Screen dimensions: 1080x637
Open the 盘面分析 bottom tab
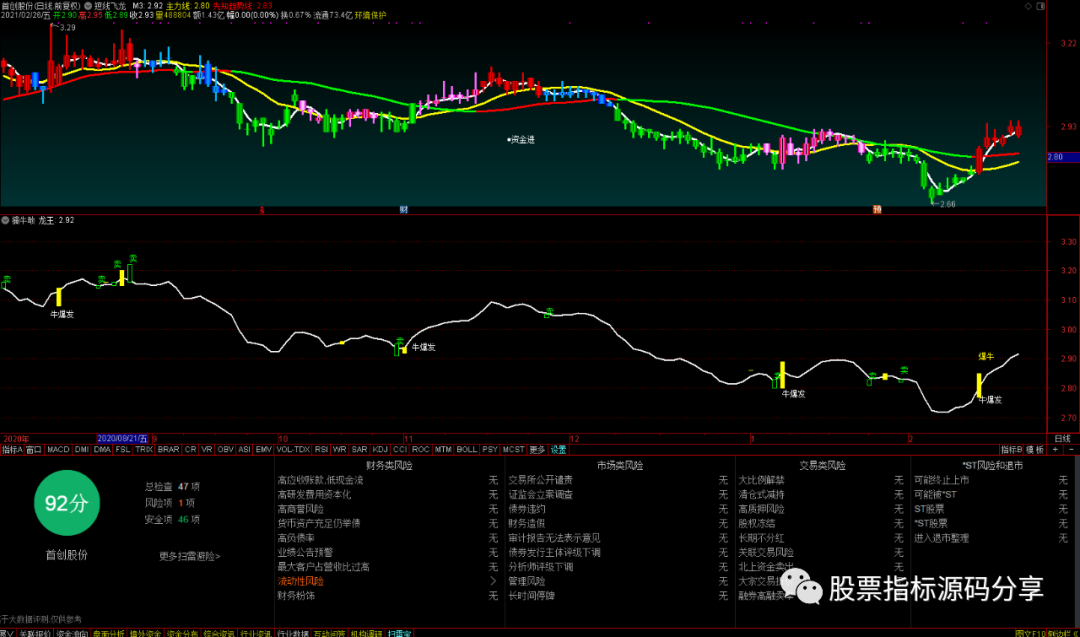pos(109,633)
